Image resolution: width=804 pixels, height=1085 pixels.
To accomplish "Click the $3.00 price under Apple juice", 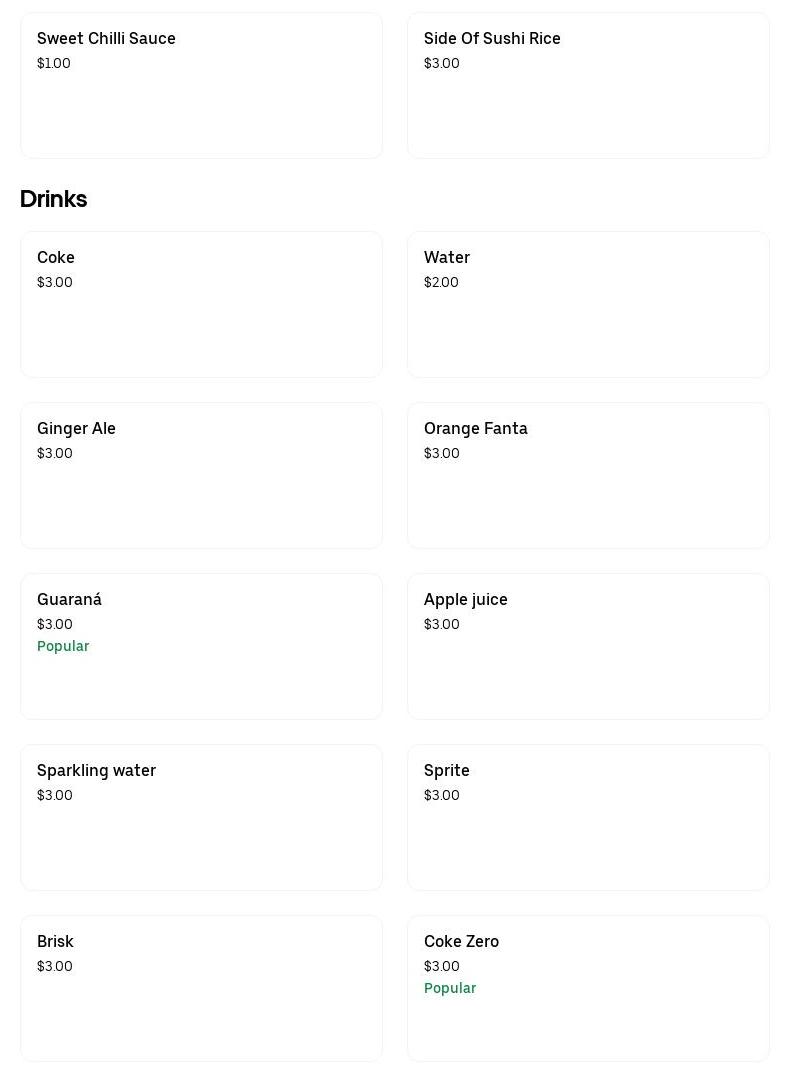I will coord(441,624).
